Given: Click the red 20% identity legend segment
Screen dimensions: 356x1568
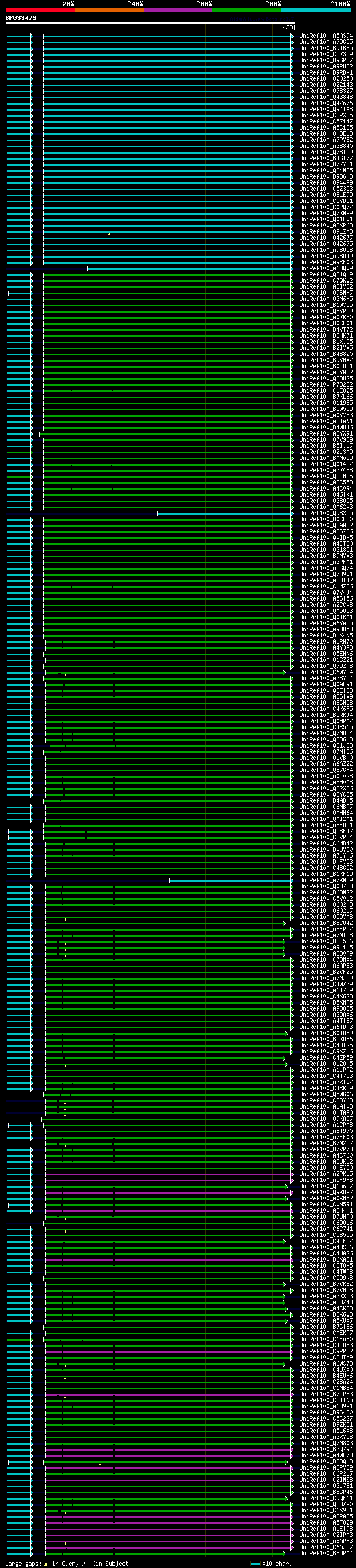Looking at the screenshot, I should 39,11.
